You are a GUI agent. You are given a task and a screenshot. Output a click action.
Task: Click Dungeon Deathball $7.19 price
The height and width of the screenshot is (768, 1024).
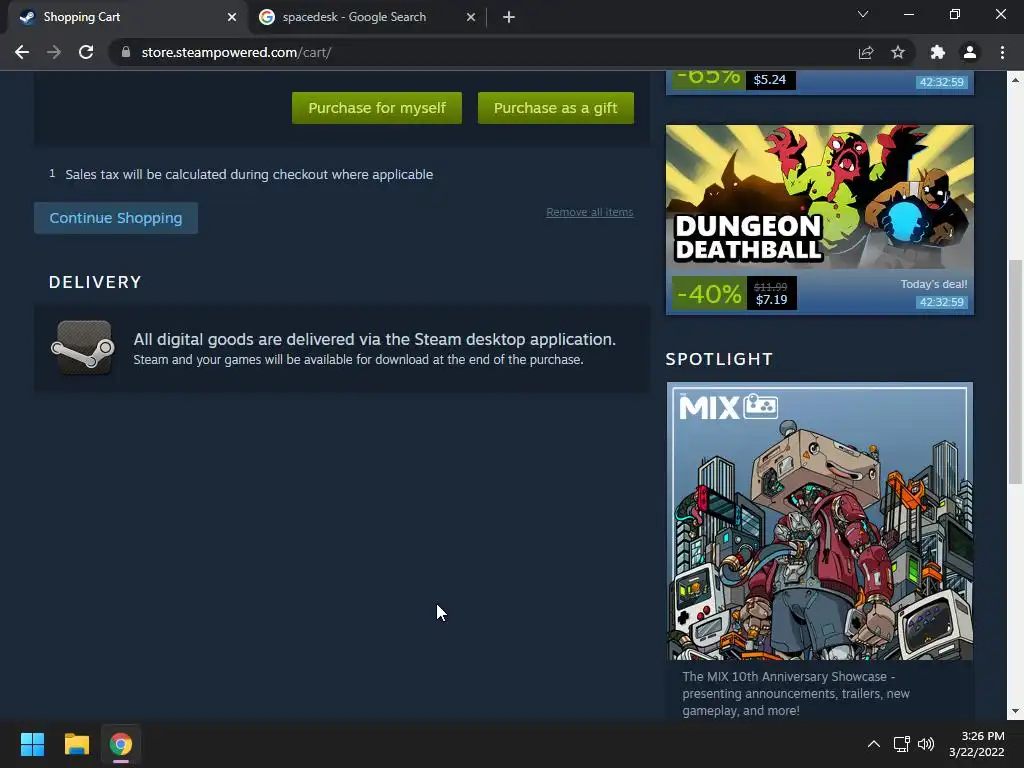771,300
